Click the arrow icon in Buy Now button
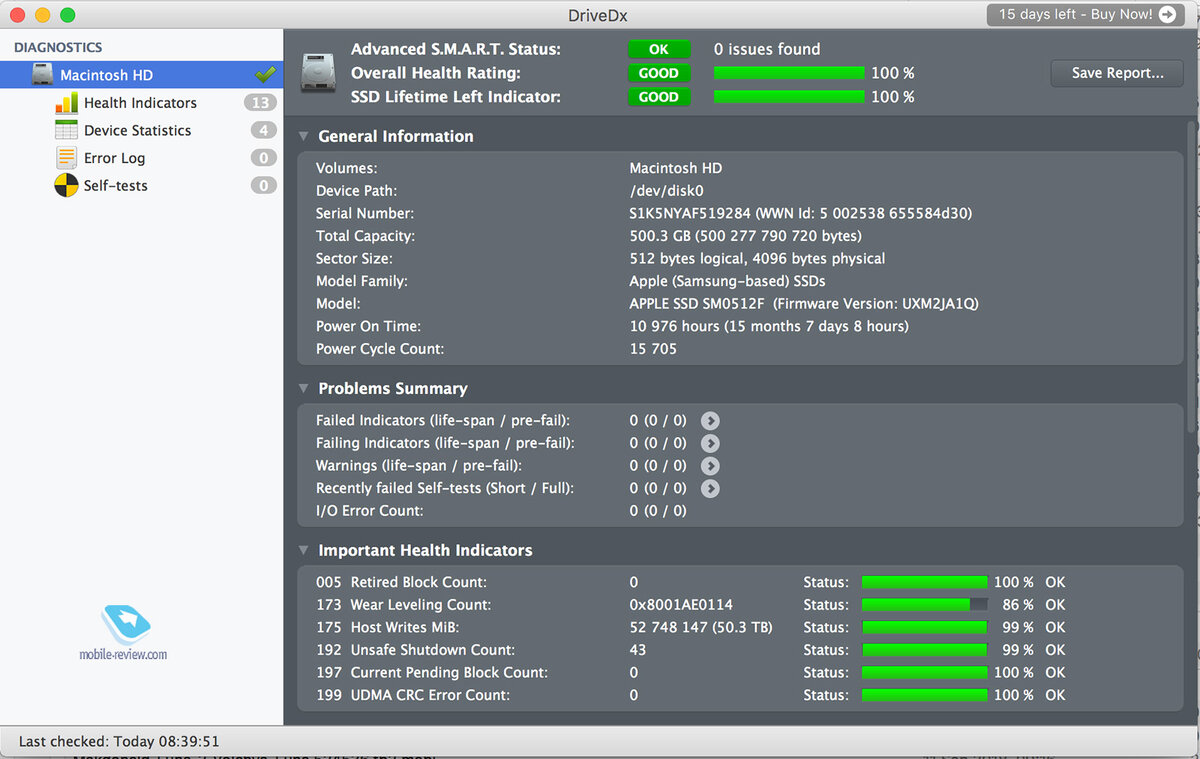1200x759 pixels. click(x=1167, y=14)
